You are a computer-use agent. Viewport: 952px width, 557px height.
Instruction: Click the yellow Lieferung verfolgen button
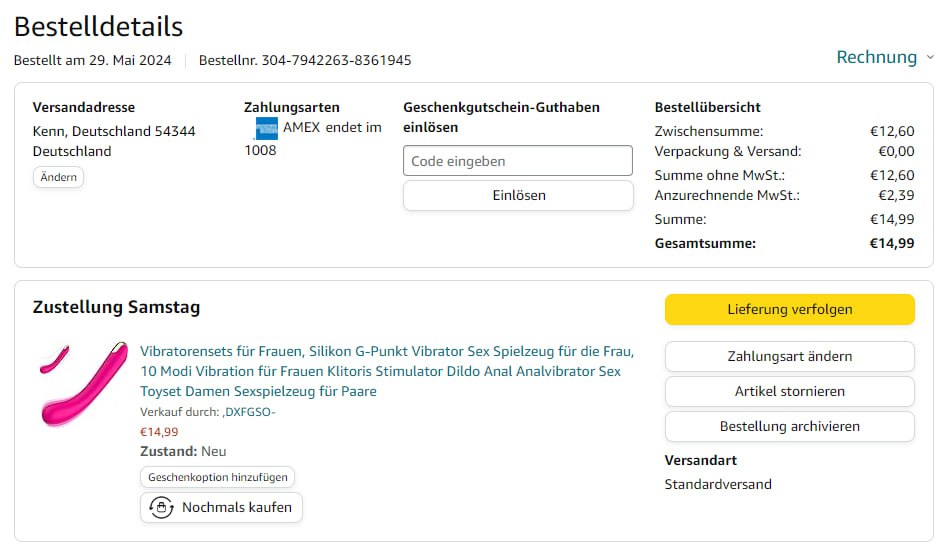789,310
